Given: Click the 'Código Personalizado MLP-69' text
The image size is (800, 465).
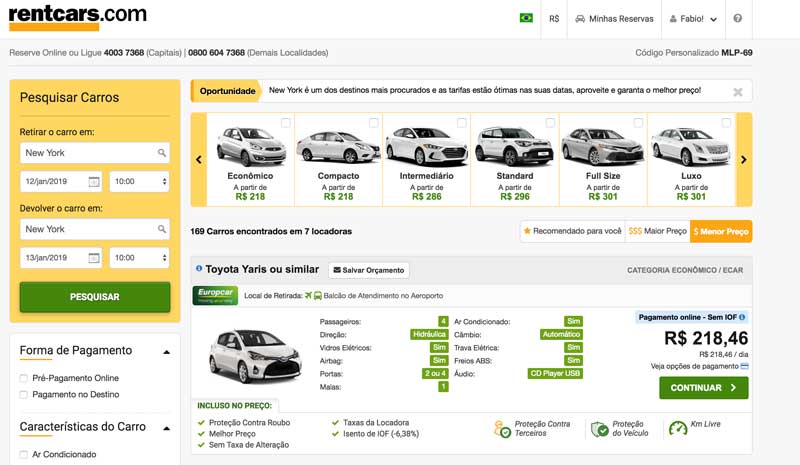Looking at the screenshot, I should [x=694, y=53].
